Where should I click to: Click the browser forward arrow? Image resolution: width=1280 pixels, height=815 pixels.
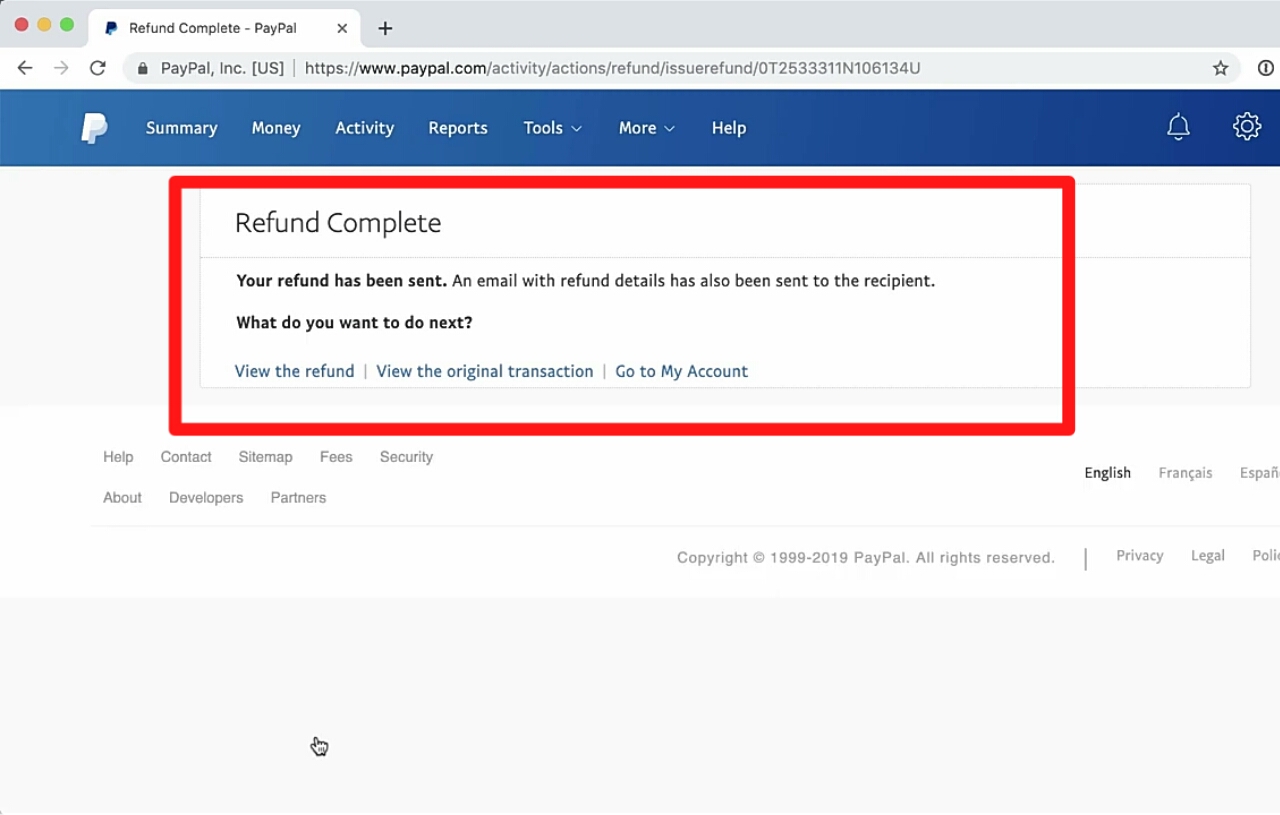pyautogui.click(x=61, y=68)
